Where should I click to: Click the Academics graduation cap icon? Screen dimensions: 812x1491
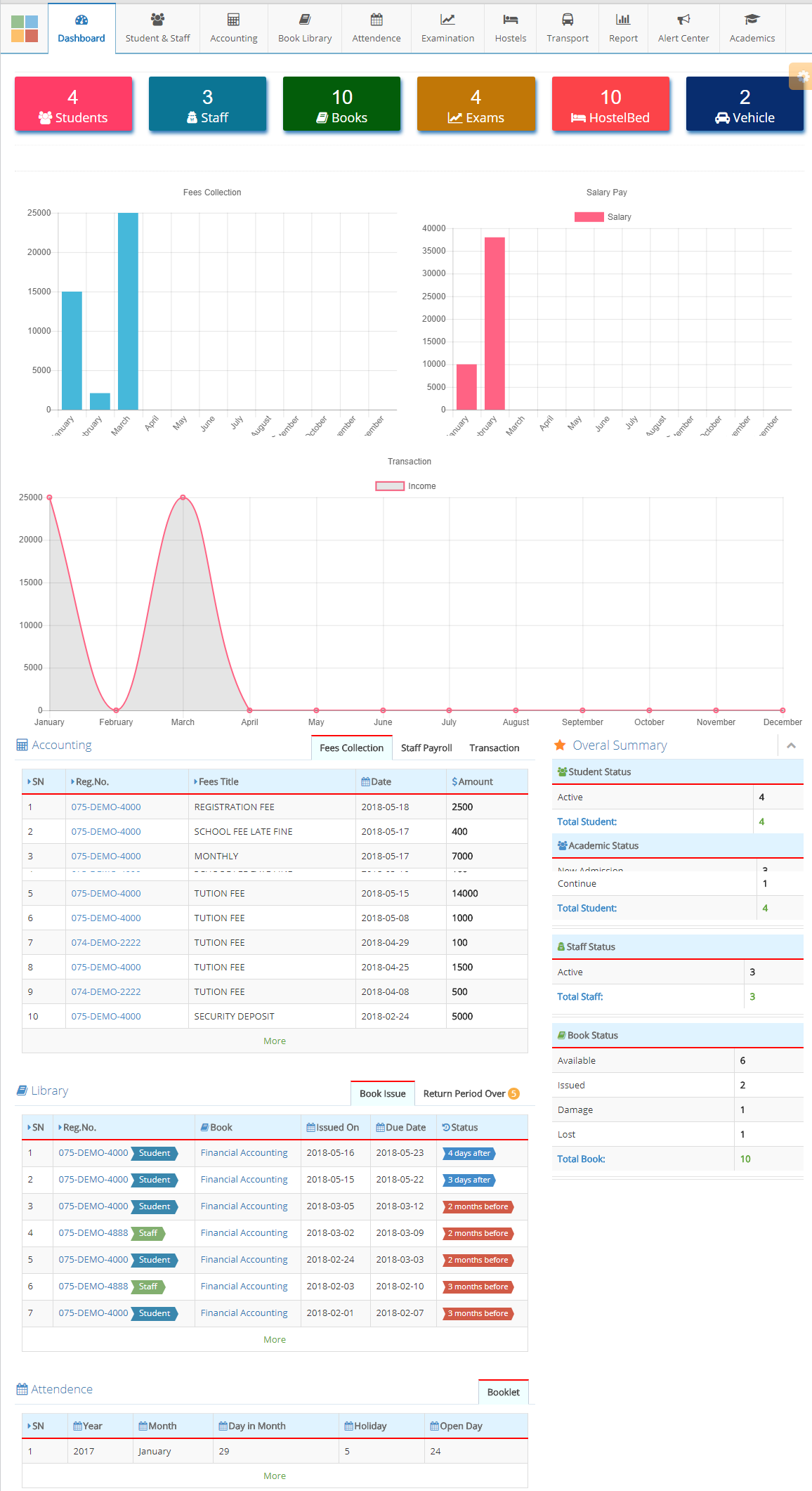click(752, 20)
